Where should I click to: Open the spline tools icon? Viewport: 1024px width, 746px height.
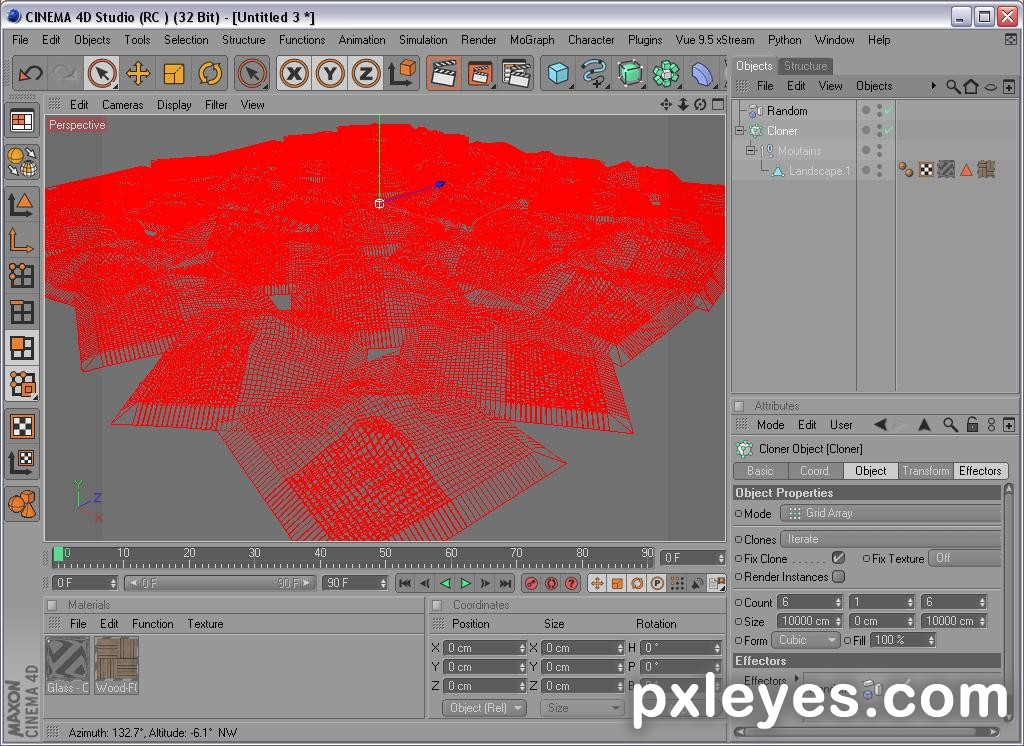594,73
